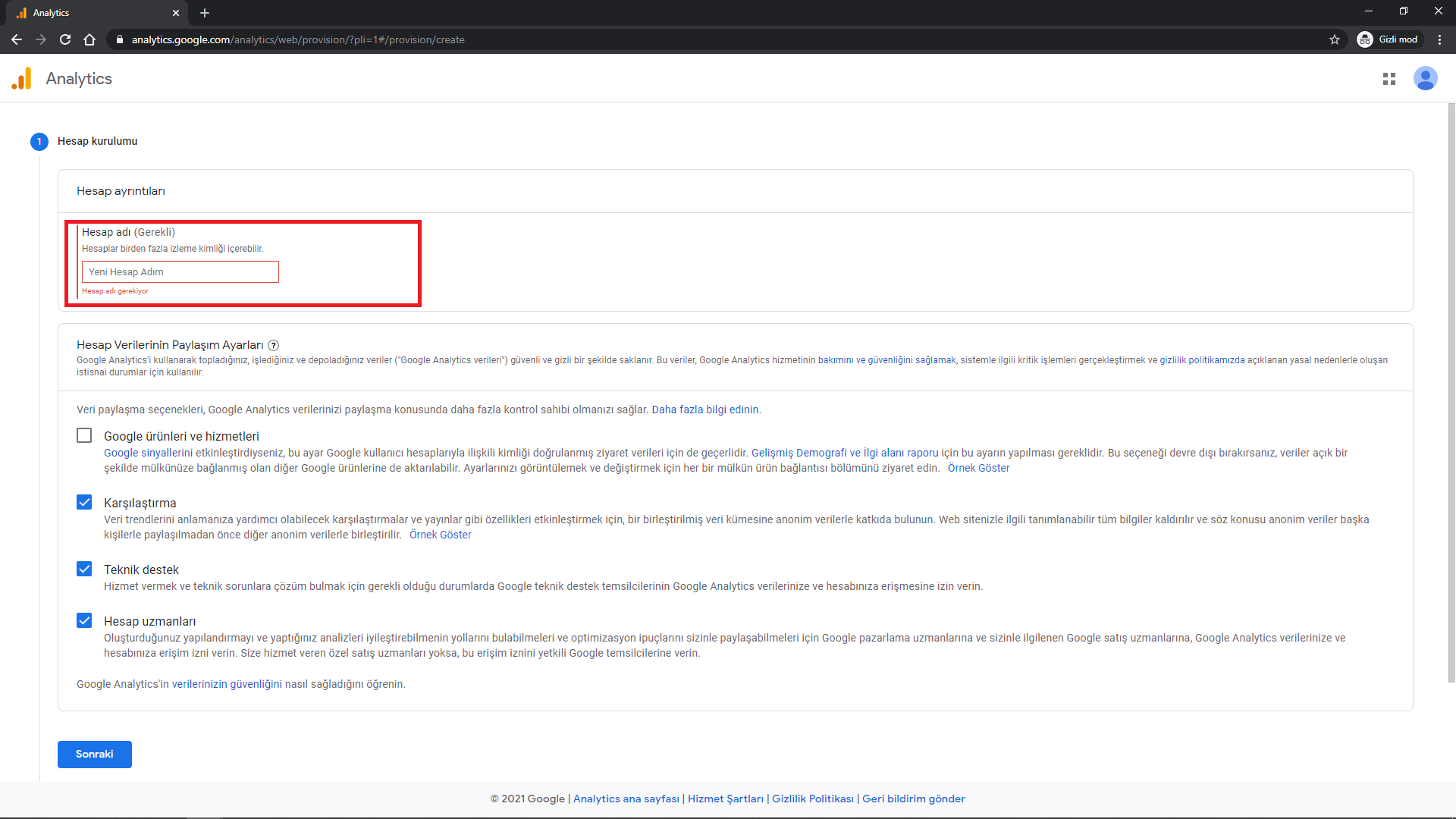
Task: Minimize the browser window
Action: coord(1369,11)
